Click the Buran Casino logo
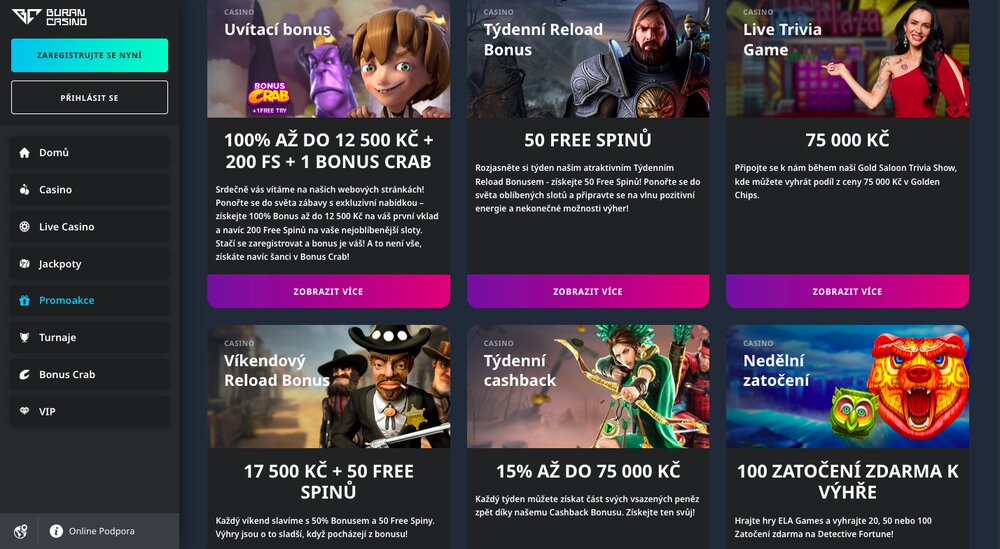The height and width of the screenshot is (549, 1000). coord(49,17)
